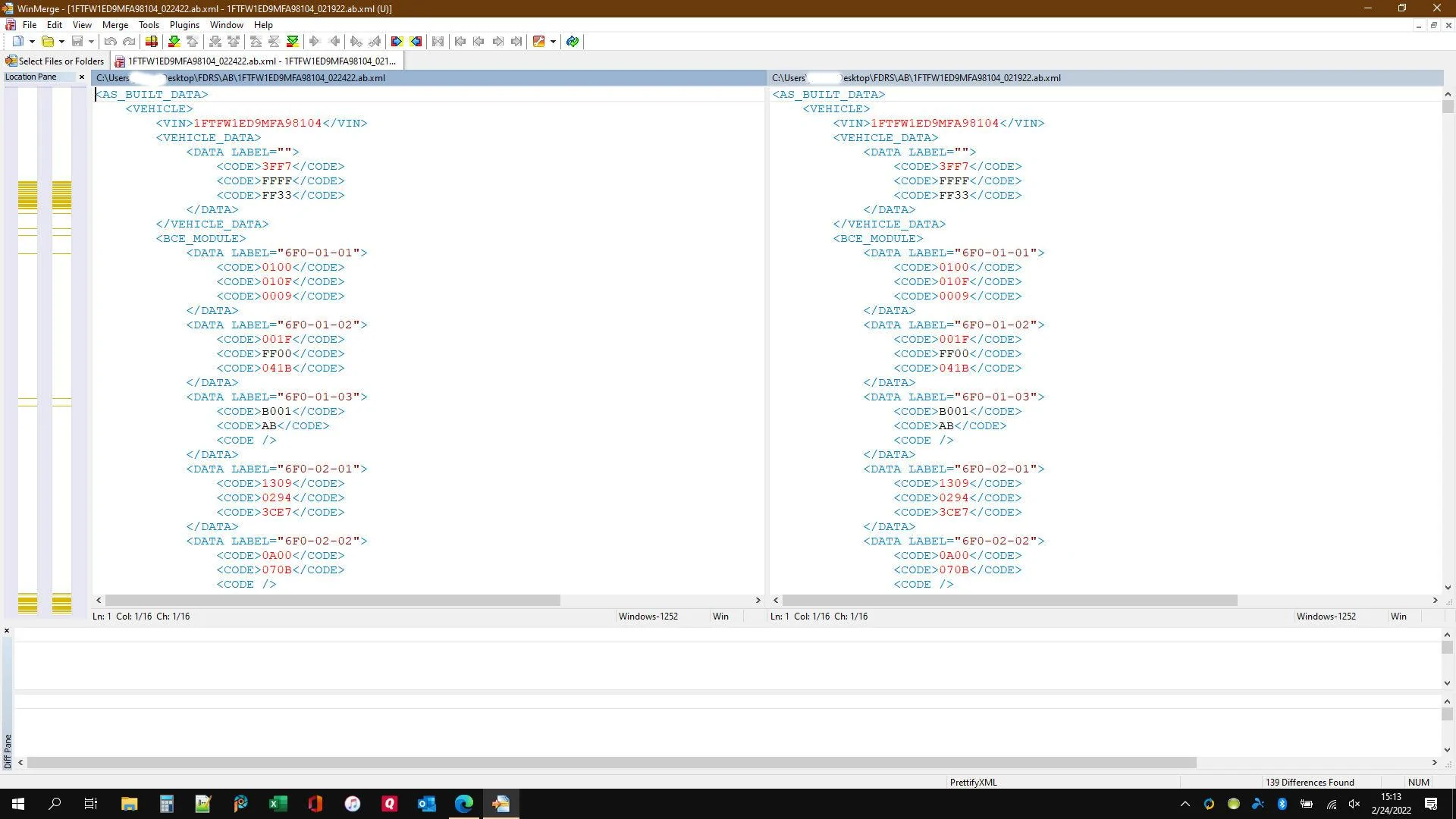This screenshot has height=819, width=1456.
Task: Open the Window menu
Action: click(x=226, y=25)
